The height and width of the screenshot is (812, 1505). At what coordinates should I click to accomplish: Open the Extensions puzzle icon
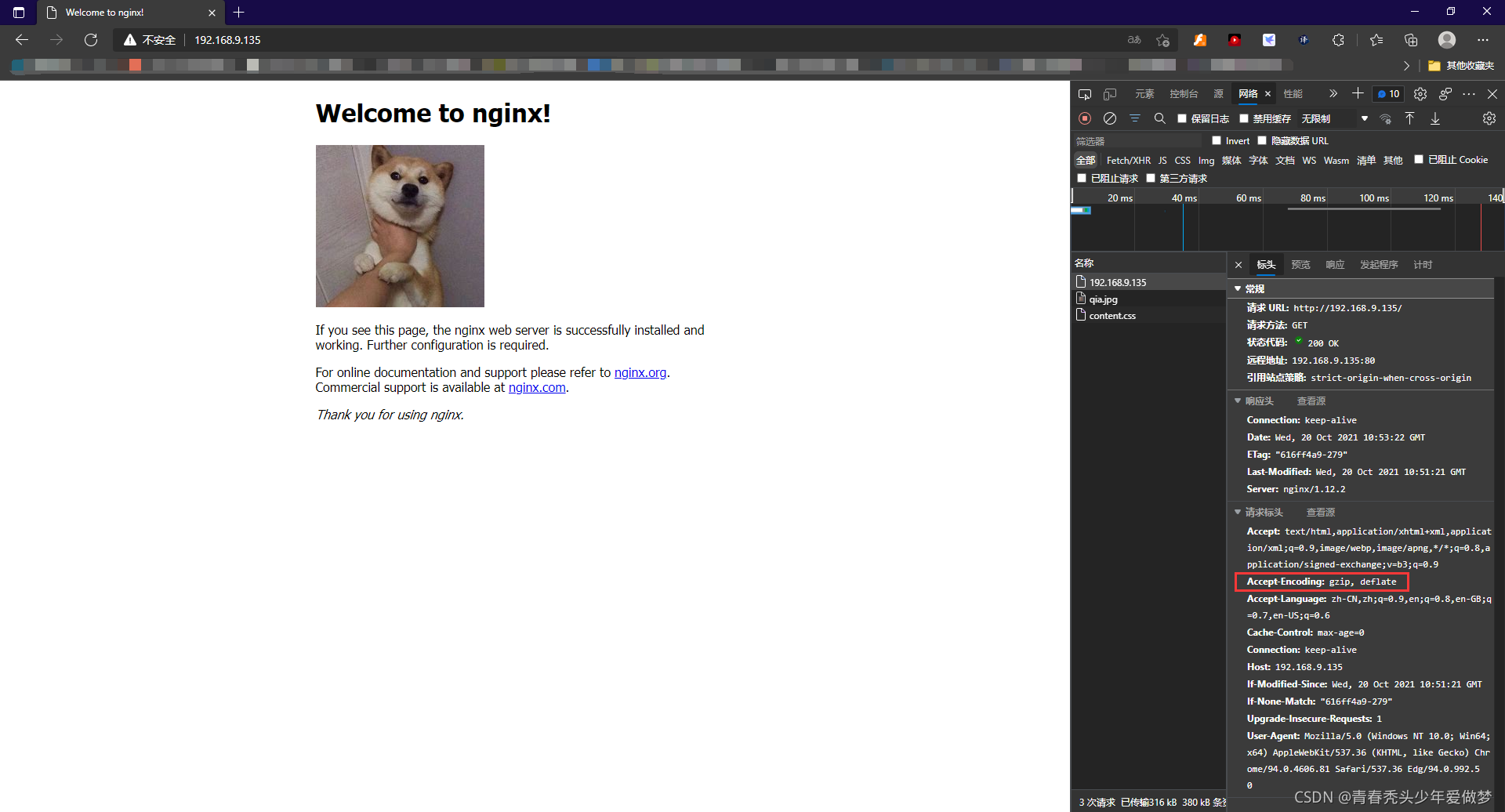click(1338, 40)
